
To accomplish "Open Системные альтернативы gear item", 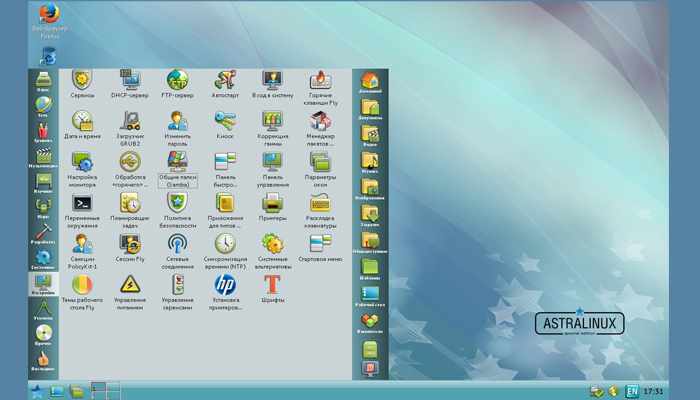I will (x=272, y=251).
